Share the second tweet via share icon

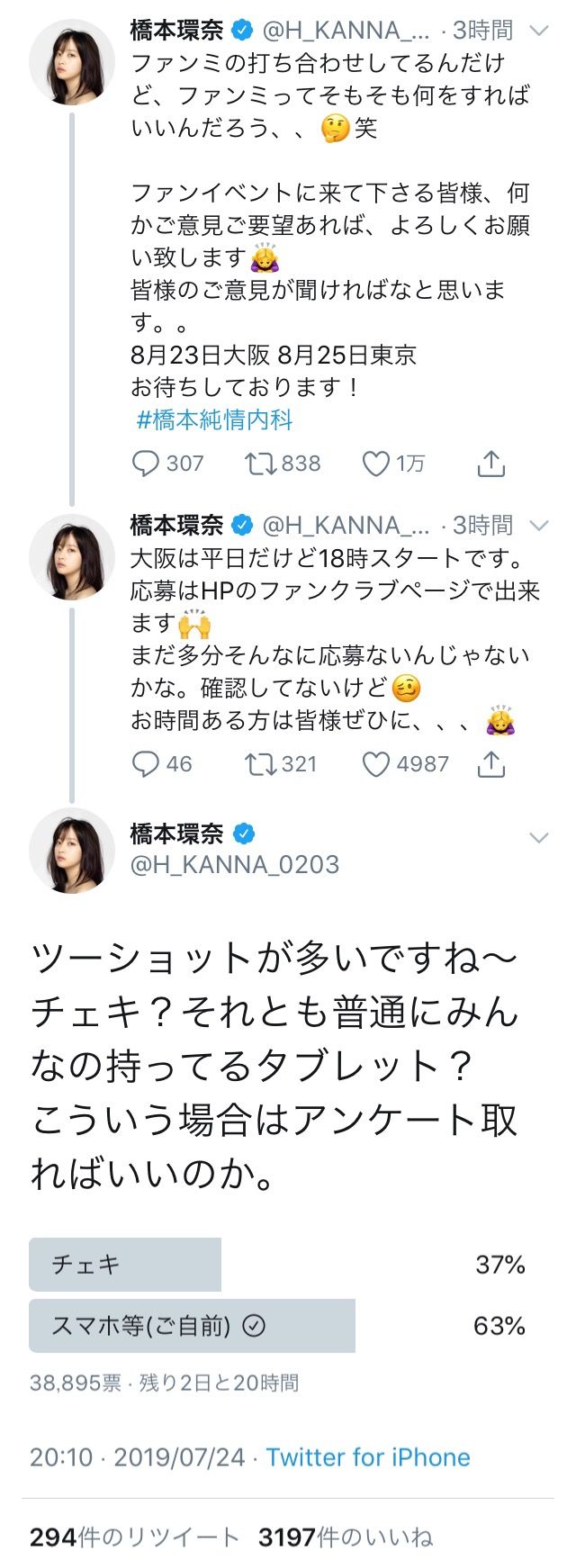[490, 764]
